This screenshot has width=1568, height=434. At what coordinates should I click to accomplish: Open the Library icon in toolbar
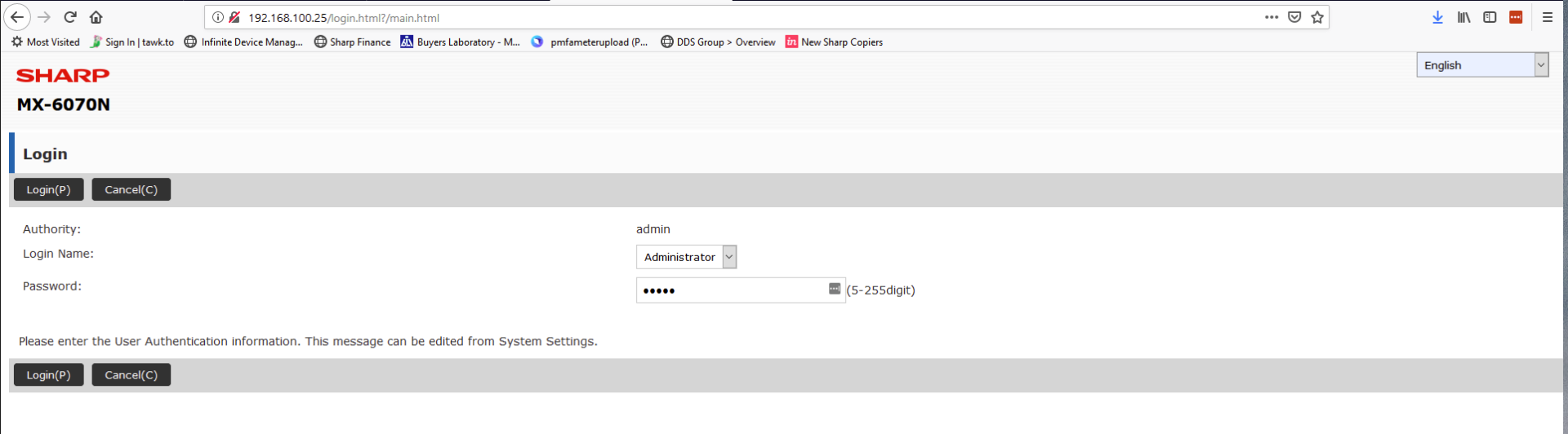[x=1463, y=17]
